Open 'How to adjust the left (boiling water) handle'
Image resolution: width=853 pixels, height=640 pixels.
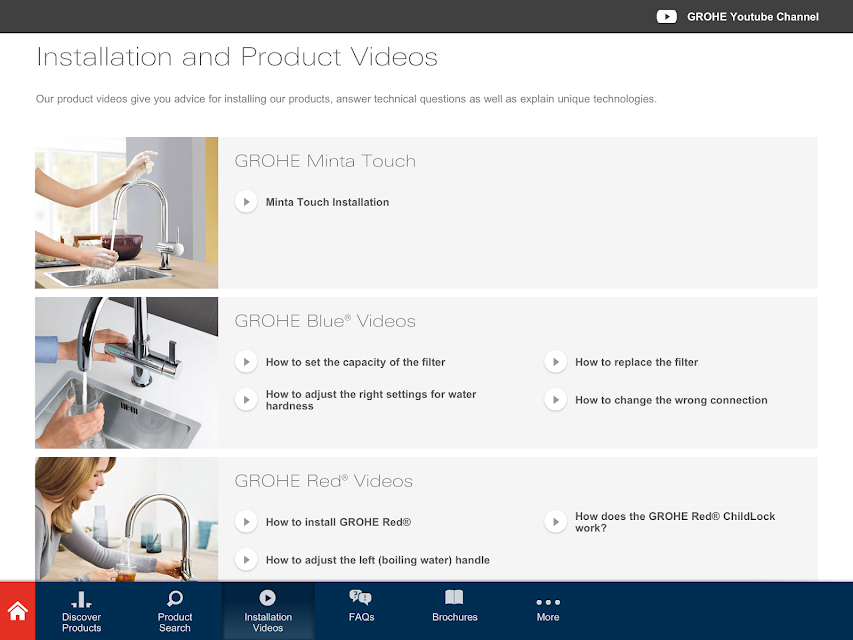coord(378,560)
